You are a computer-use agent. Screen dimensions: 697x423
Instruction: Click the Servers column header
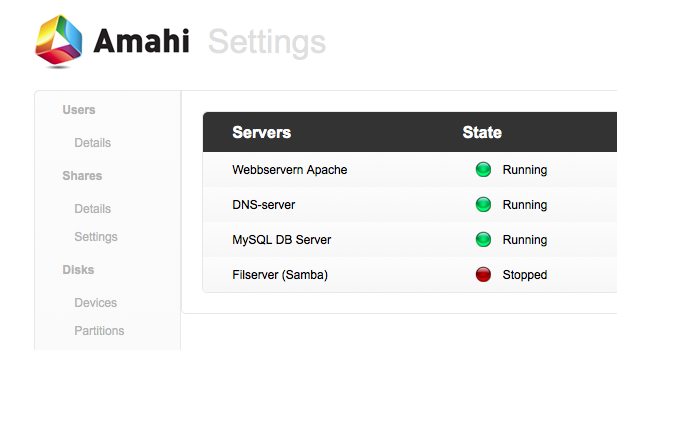click(x=261, y=132)
